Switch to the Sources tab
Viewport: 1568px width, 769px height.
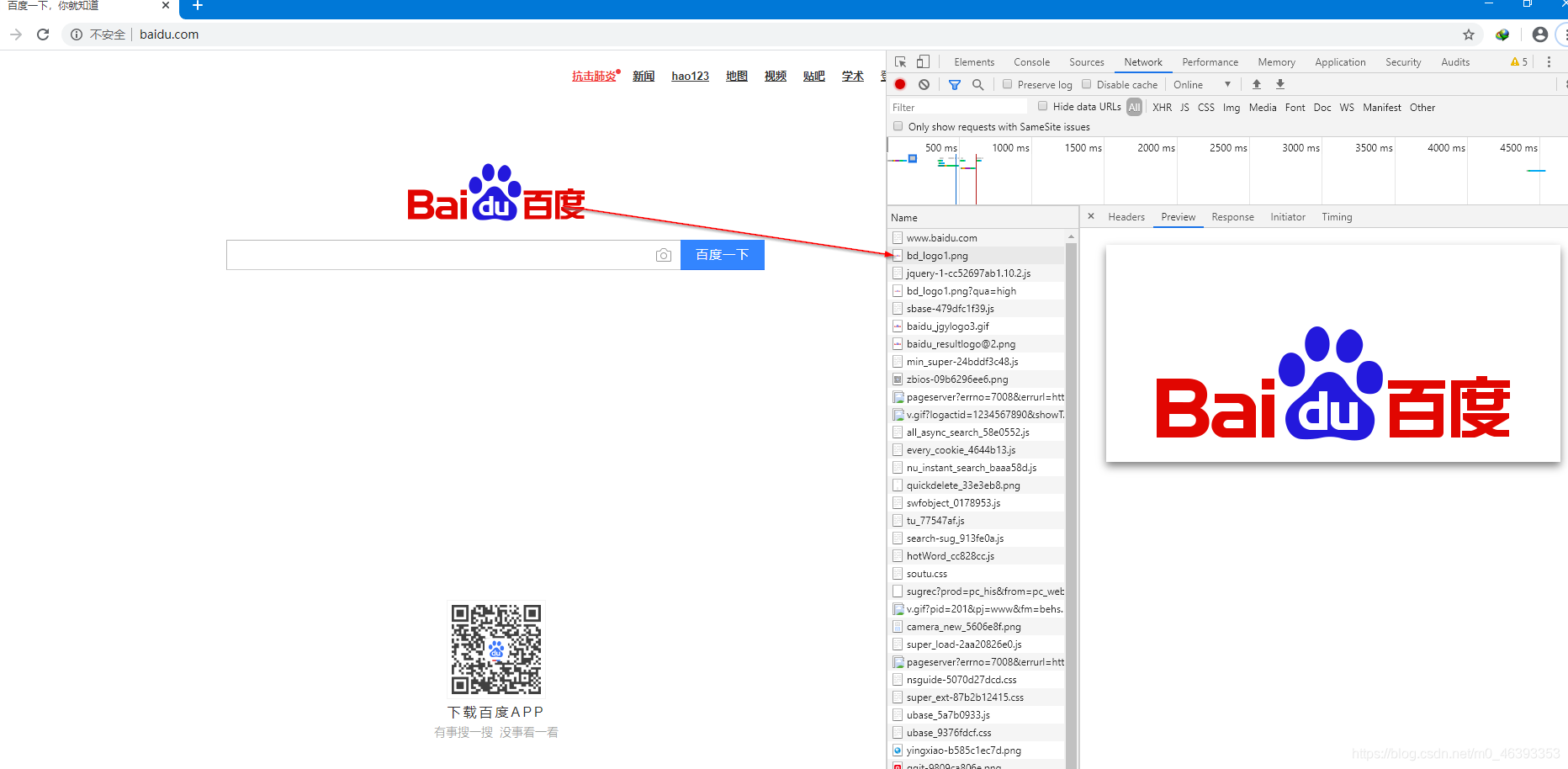(x=1087, y=62)
